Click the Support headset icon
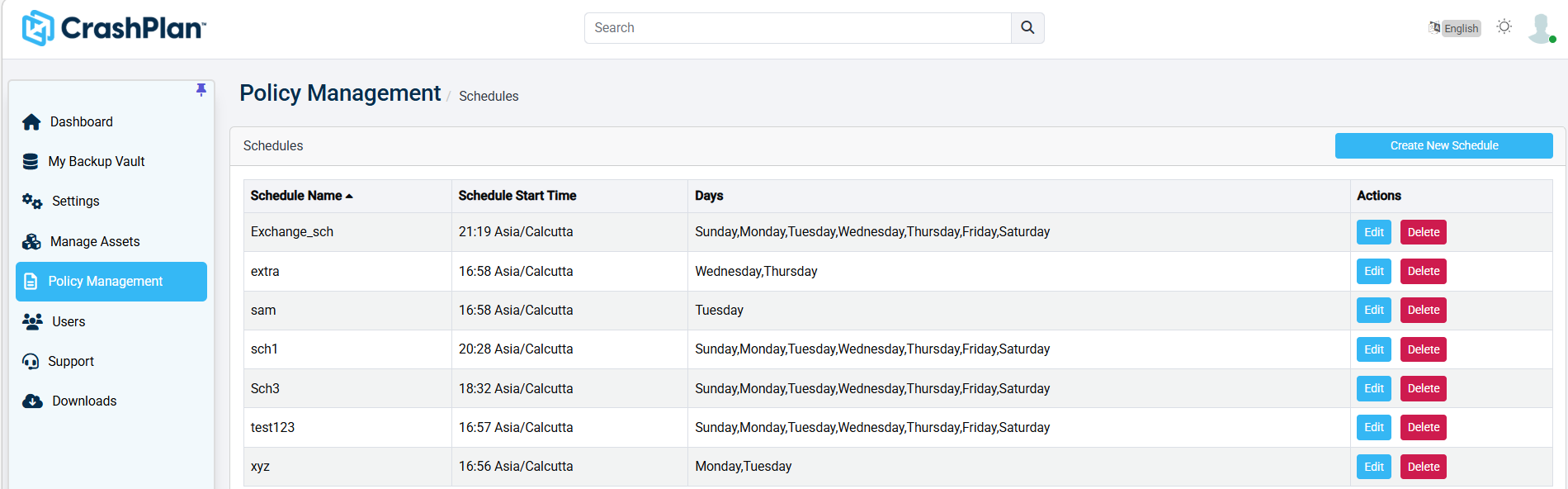This screenshot has width=1568, height=489. point(31,362)
